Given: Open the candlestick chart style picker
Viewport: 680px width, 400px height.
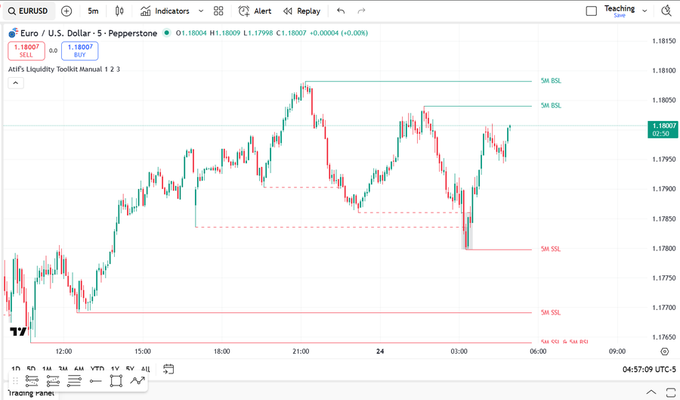Looking at the screenshot, I should coord(119,11).
